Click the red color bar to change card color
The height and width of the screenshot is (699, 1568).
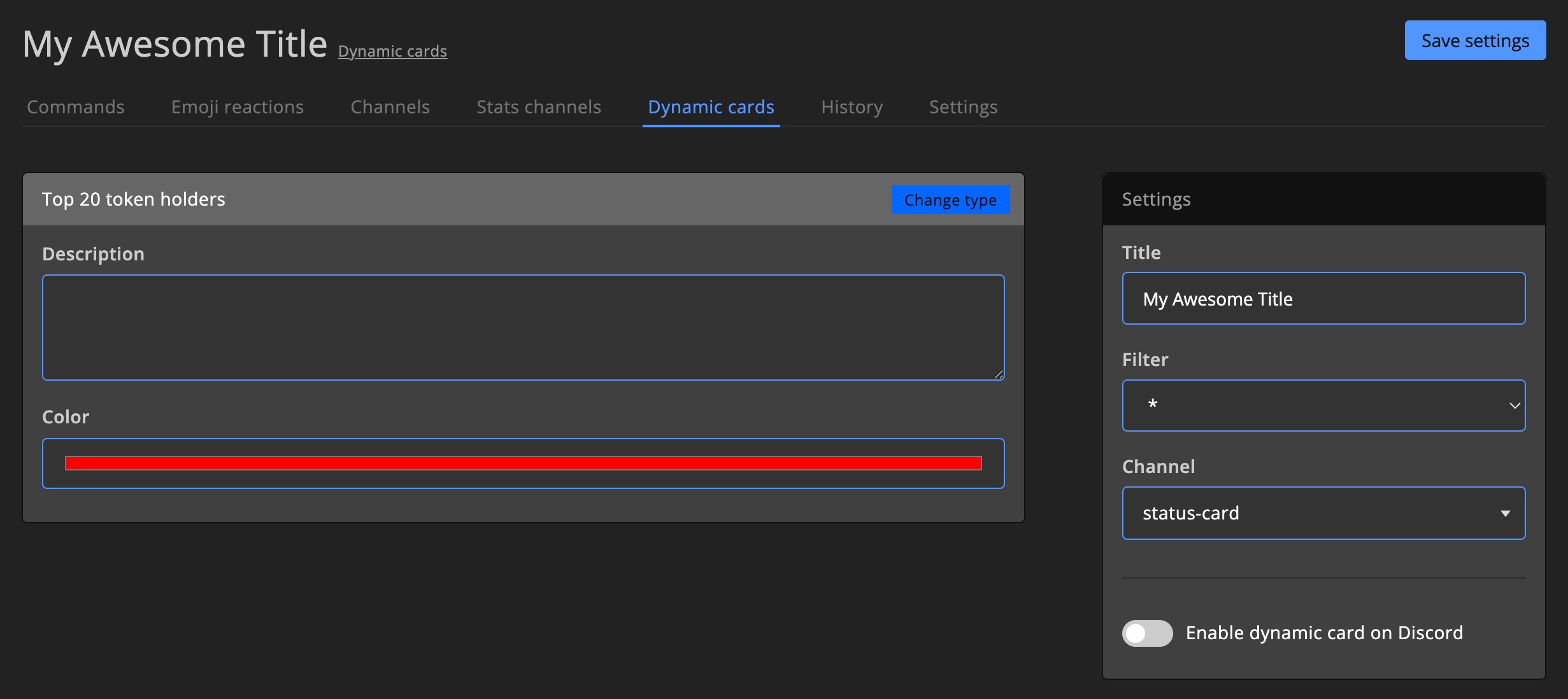(x=522, y=463)
